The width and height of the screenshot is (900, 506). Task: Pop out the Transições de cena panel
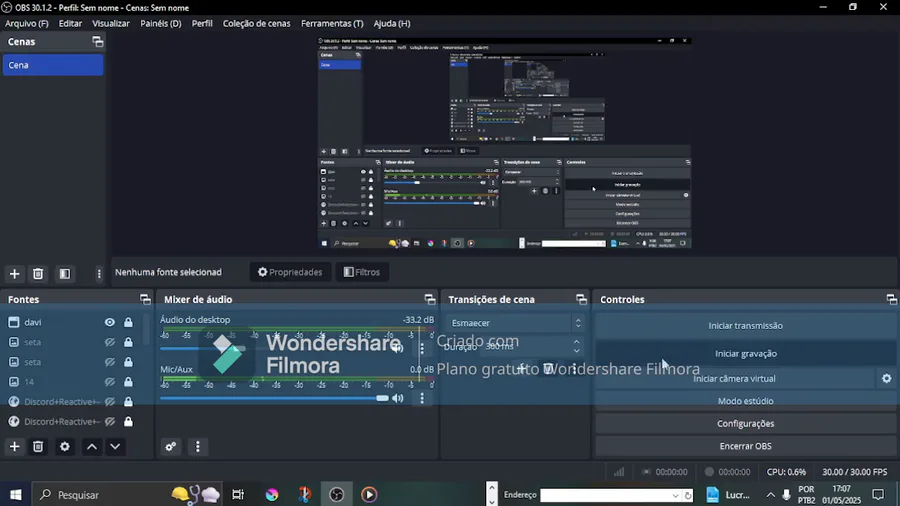[x=581, y=299]
